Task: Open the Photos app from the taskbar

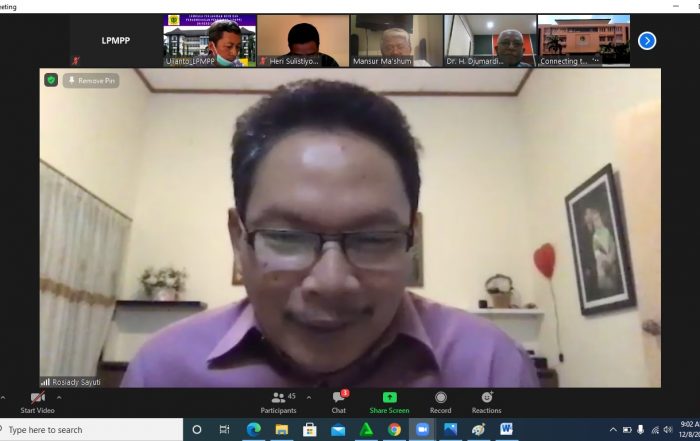Action: tap(450, 430)
